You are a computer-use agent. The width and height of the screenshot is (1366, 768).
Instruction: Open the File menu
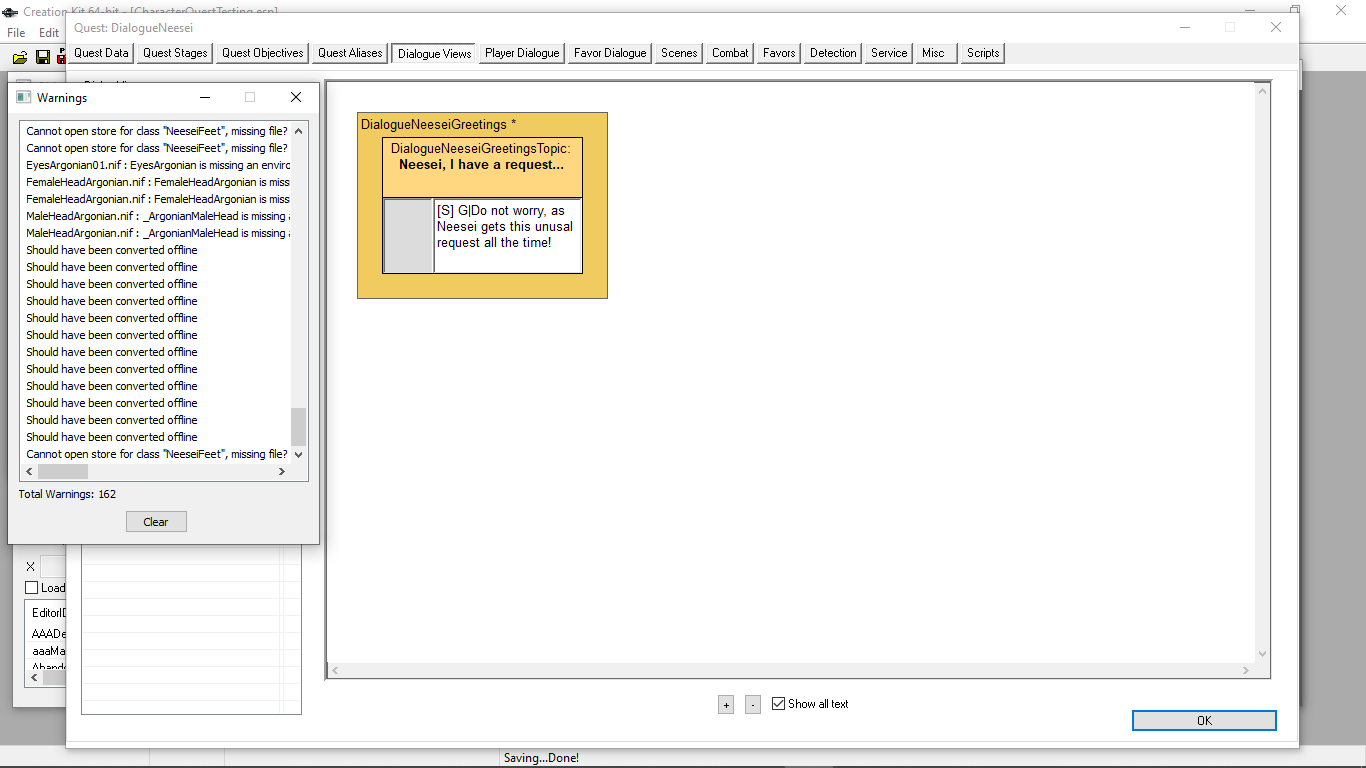click(x=16, y=33)
